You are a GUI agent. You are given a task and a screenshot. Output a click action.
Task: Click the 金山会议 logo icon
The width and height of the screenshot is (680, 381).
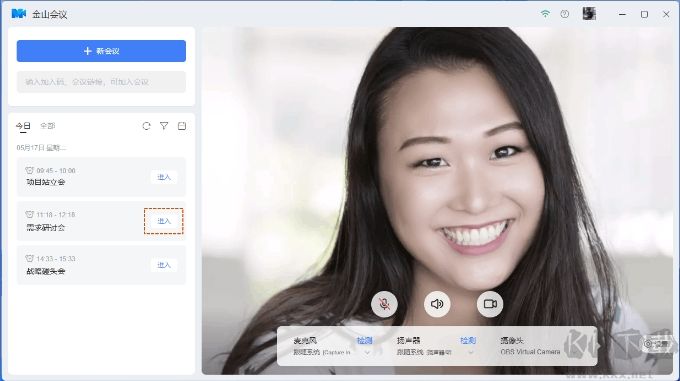(x=19, y=14)
